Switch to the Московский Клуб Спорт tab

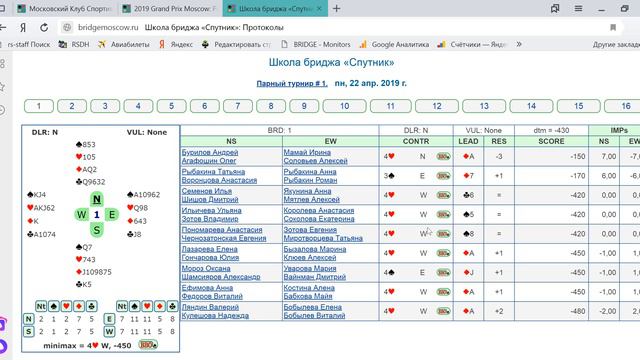click(65, 9)
